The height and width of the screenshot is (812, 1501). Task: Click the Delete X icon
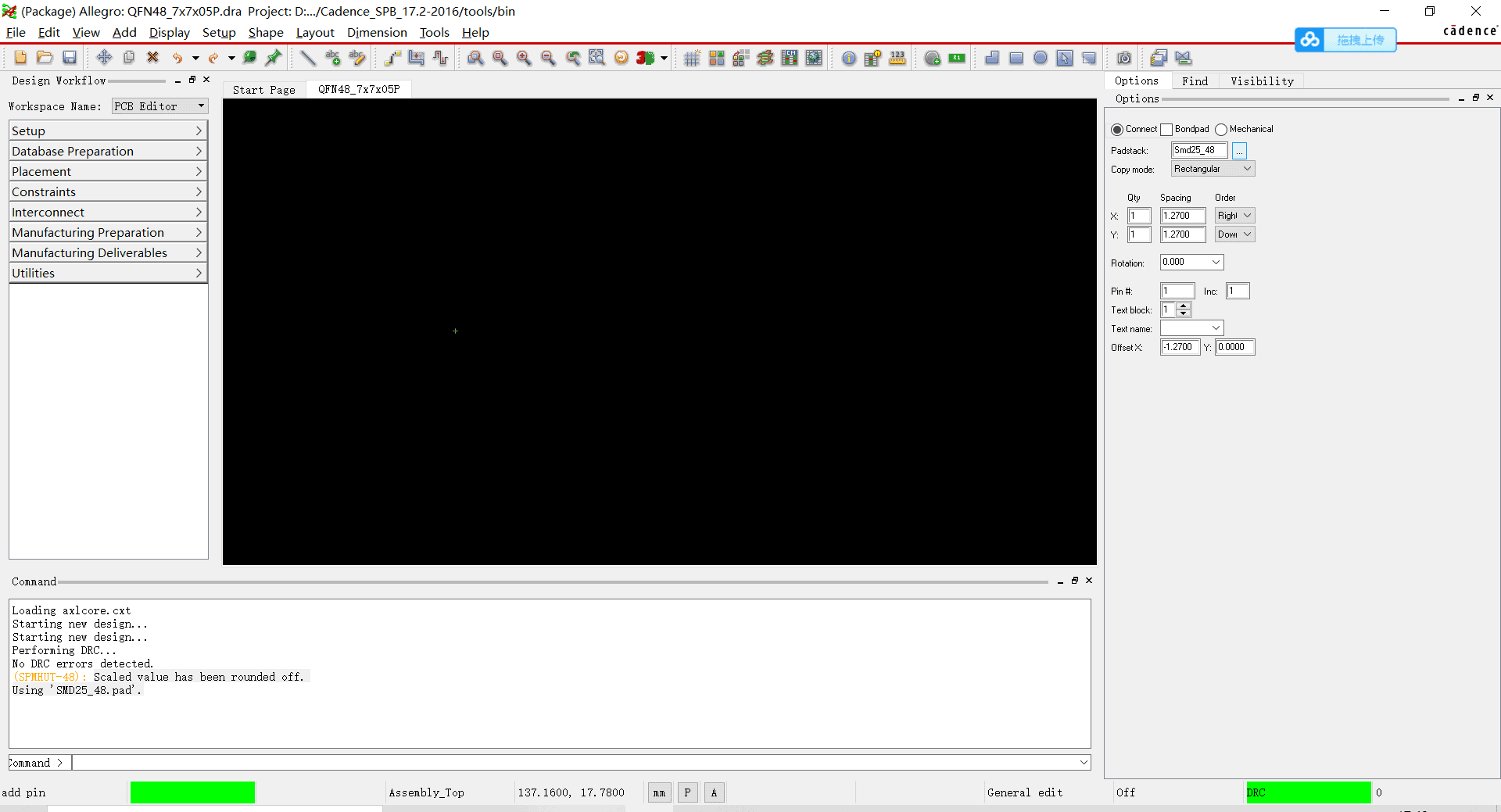pos(153,58)
